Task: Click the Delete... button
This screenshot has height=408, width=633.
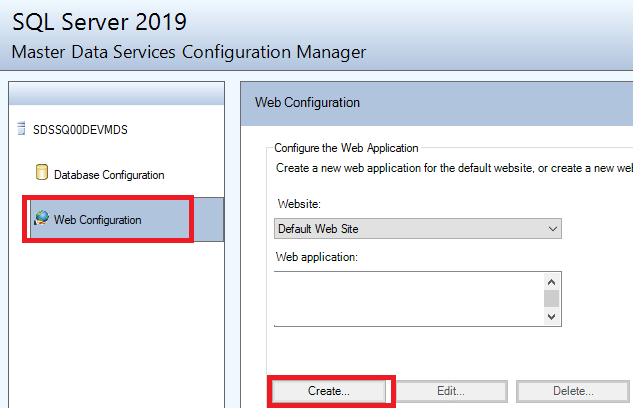Action: click(573, 391)
